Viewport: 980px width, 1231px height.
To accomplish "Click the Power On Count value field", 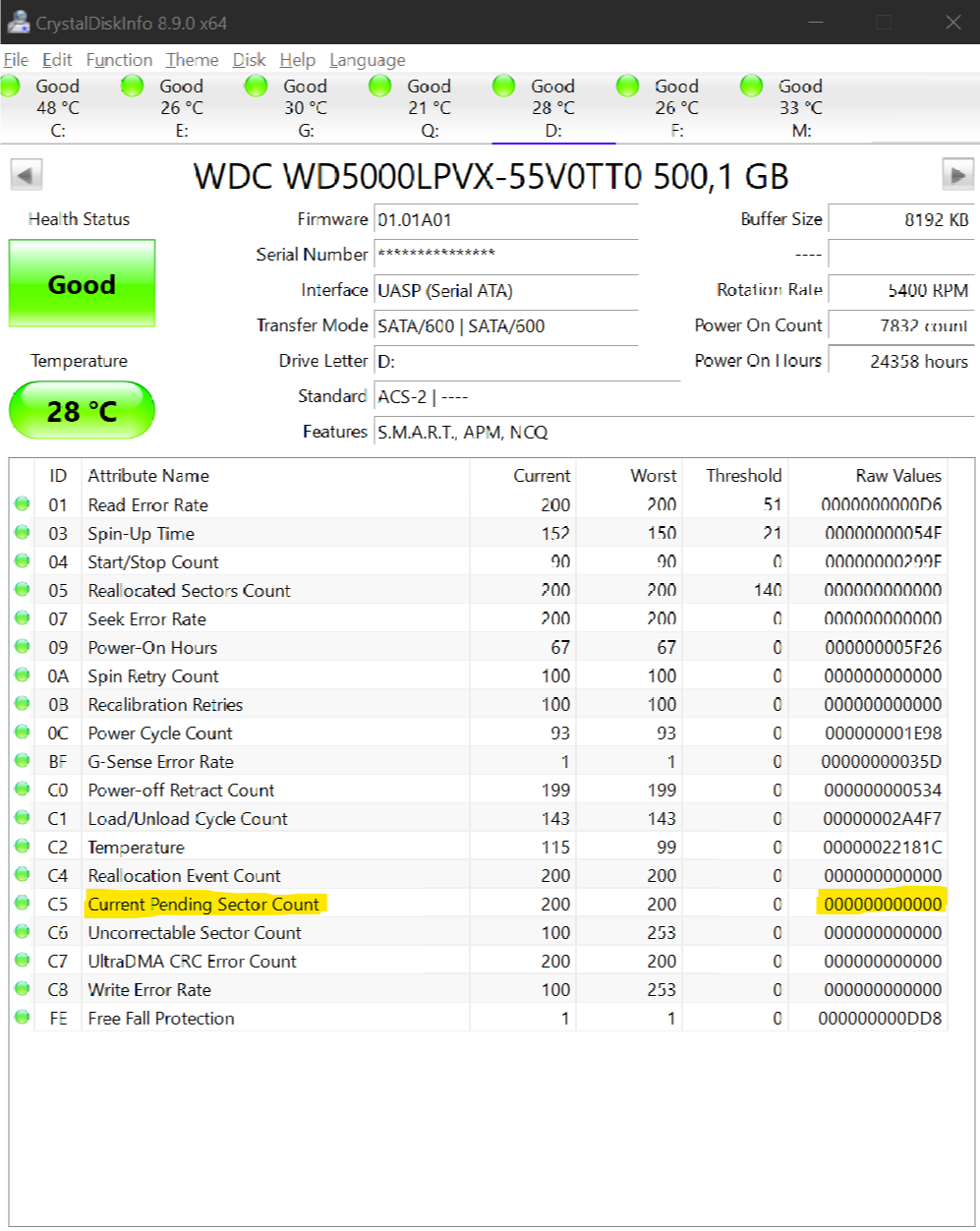I will coord(900,325).
